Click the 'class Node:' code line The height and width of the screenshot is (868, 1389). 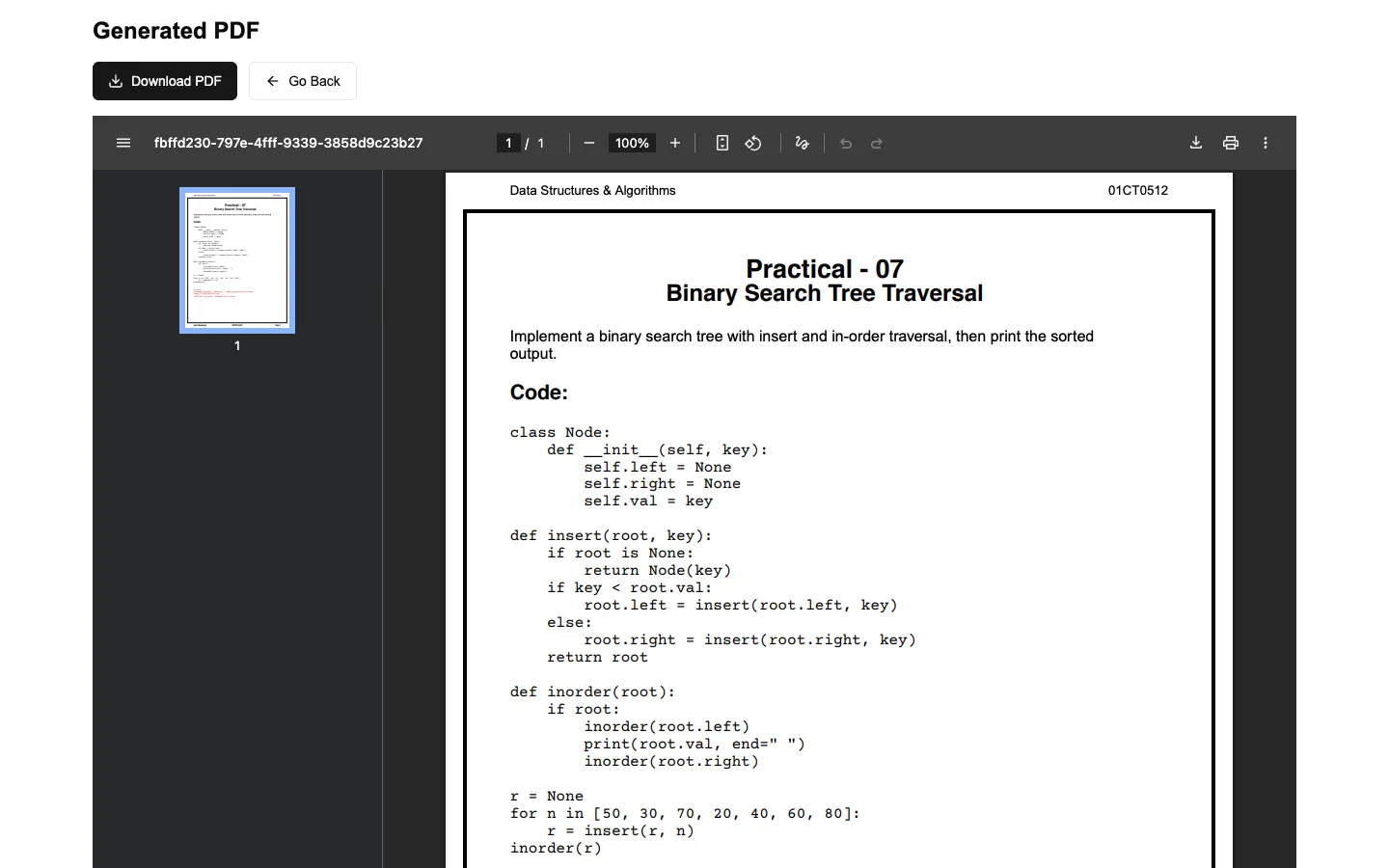pos(559,432)
